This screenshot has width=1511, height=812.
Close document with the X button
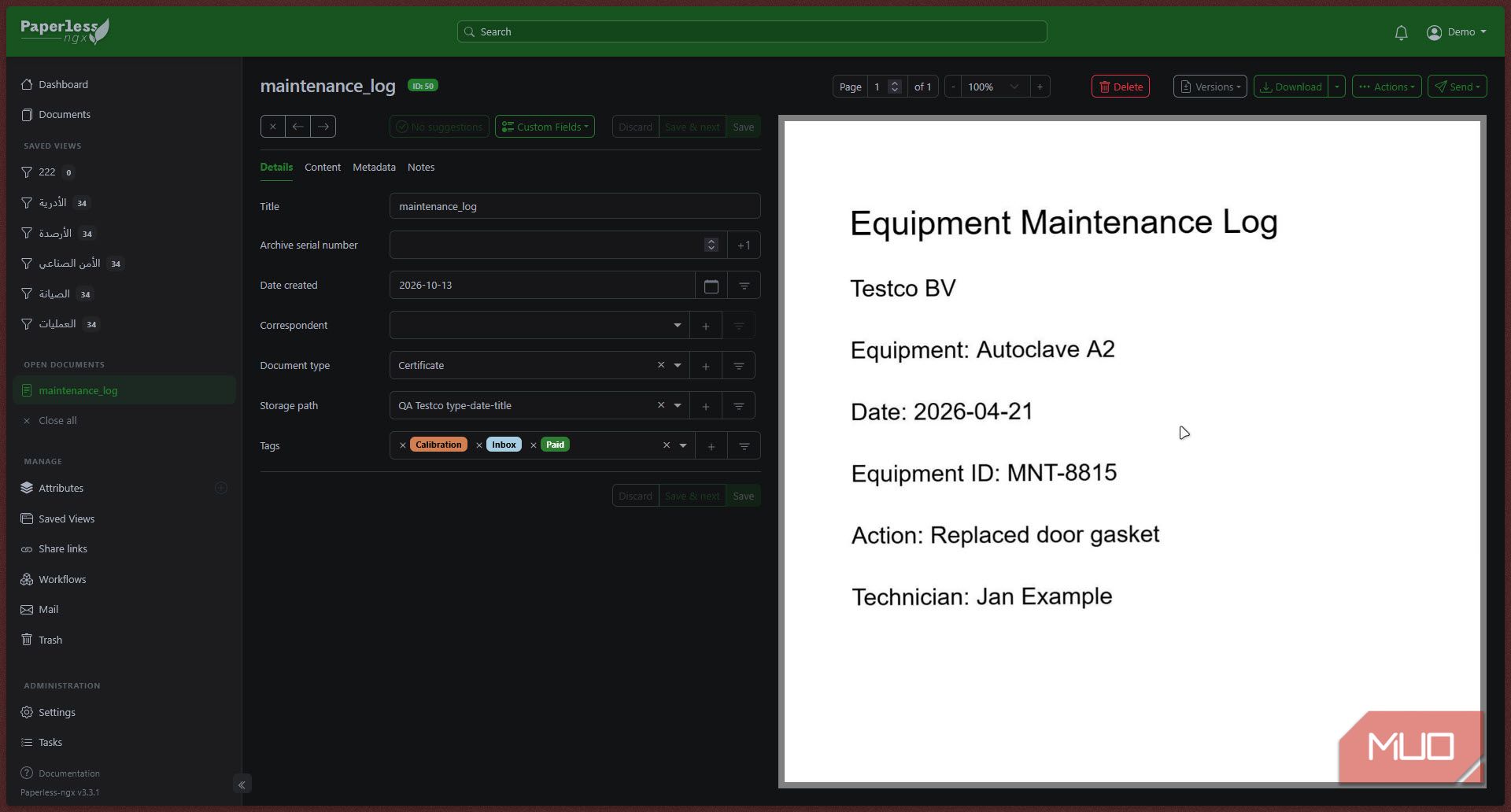point(272,127)
